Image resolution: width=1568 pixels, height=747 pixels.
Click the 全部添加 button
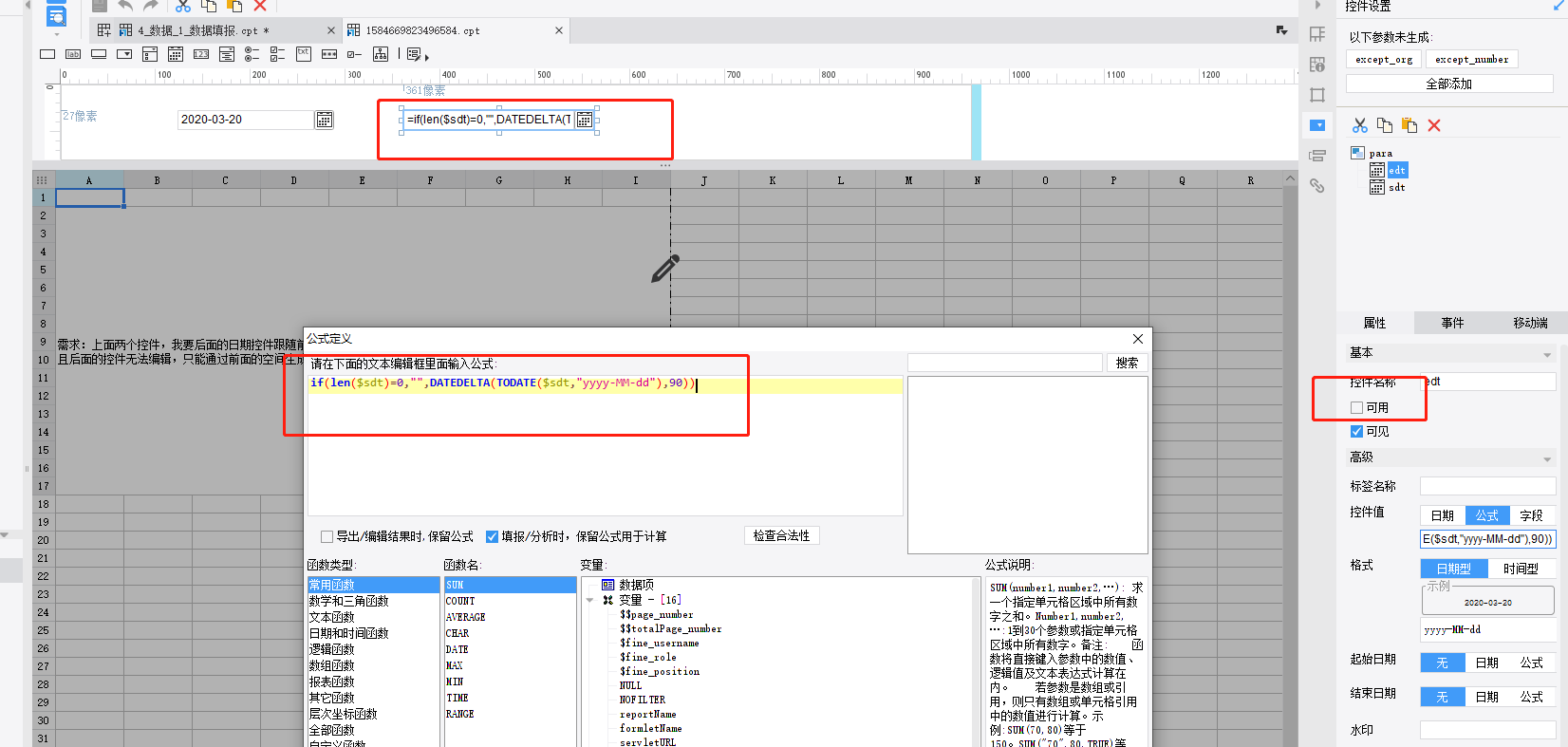[x=1448, y=84]
